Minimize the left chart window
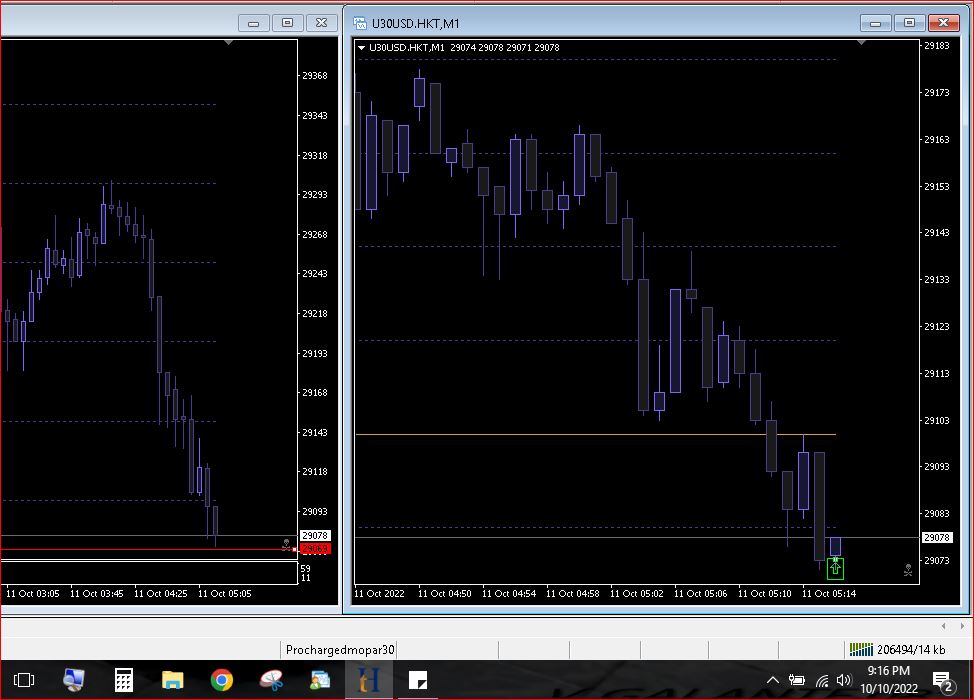The height and width of the screenshot is (700, 974). point(254,23)
